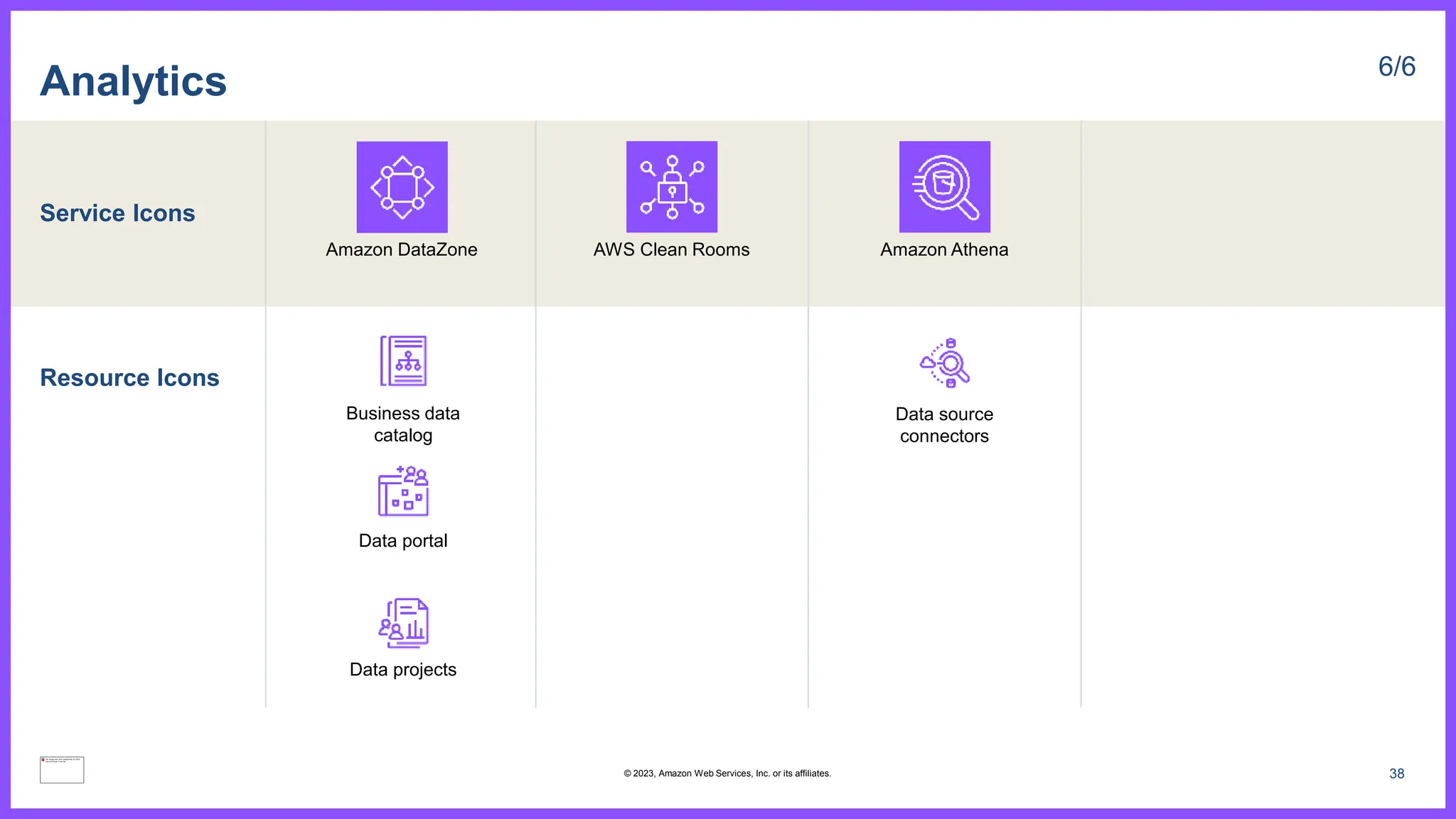Image resolution: width=1456 pixels, height=819 pixels.
Task: Click the "Data source connectors" label
Action: coord(944,425)
